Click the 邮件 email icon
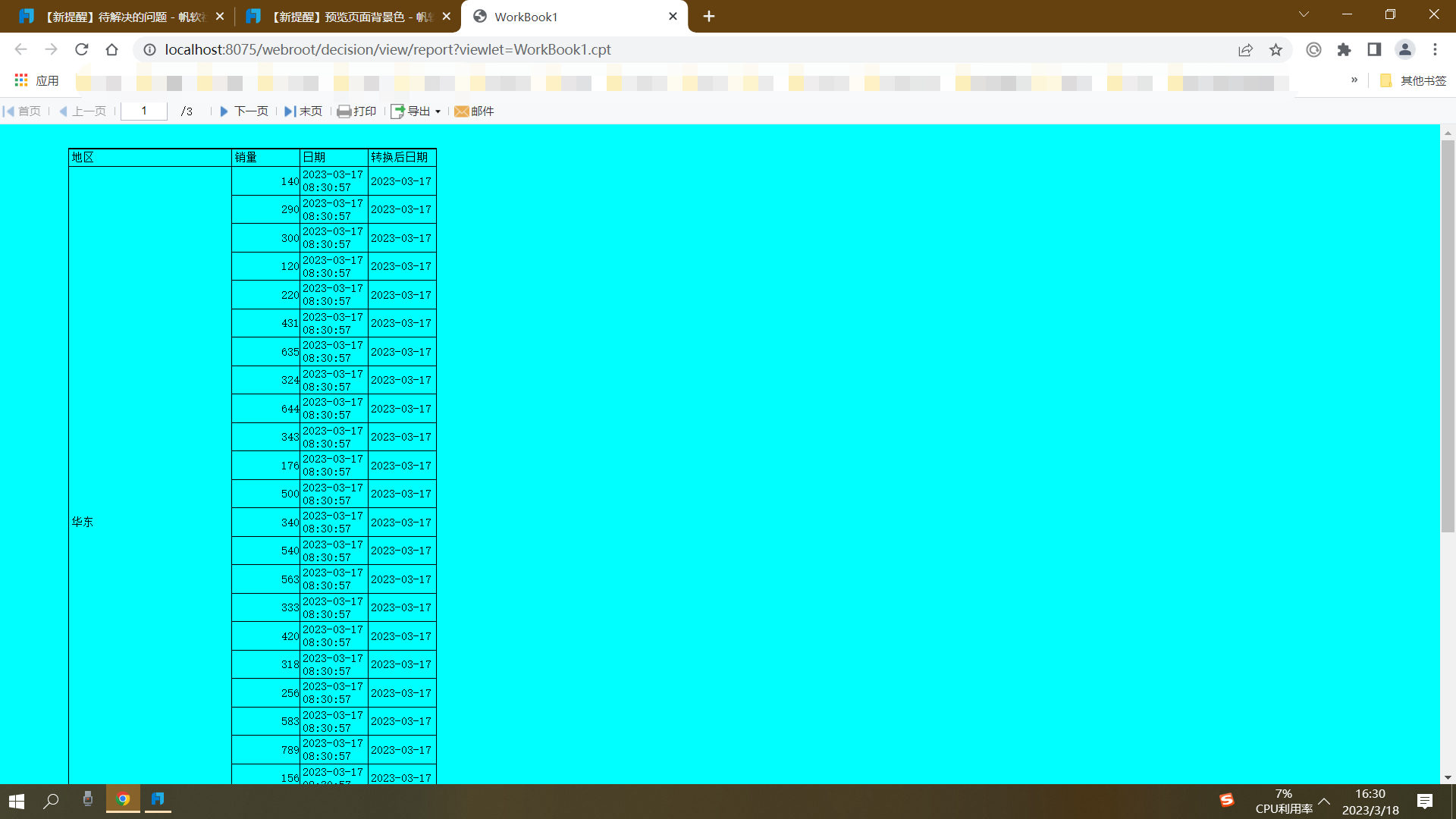The height and width of the screenshot is (819, 1456). (461, 111)
